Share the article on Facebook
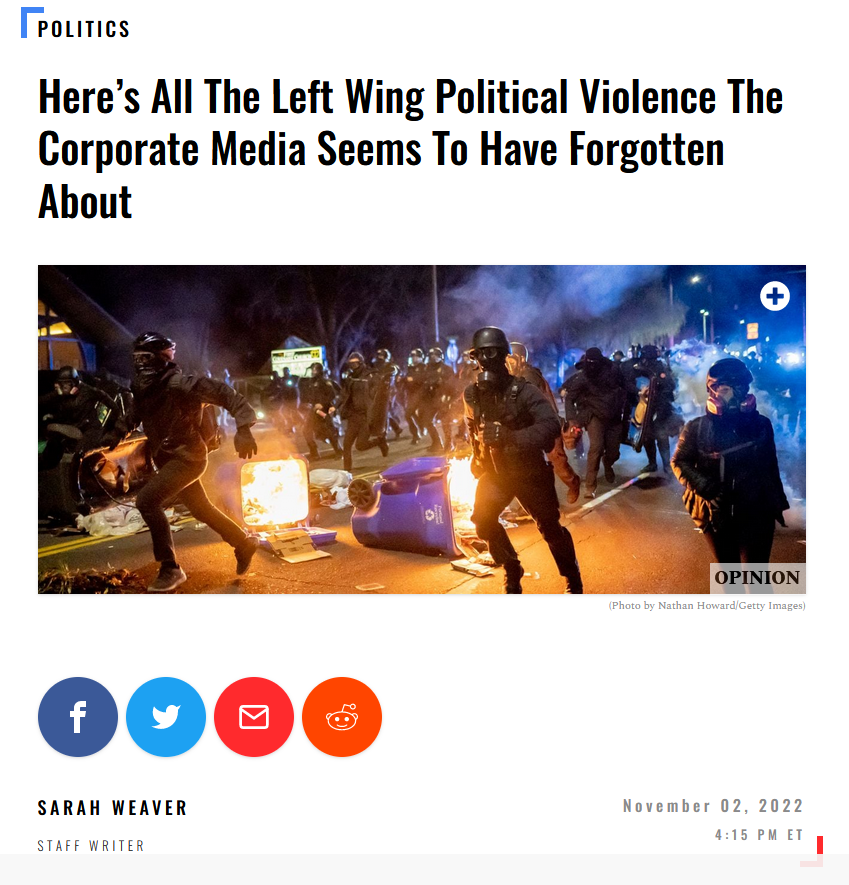 [x=78, y=717]
